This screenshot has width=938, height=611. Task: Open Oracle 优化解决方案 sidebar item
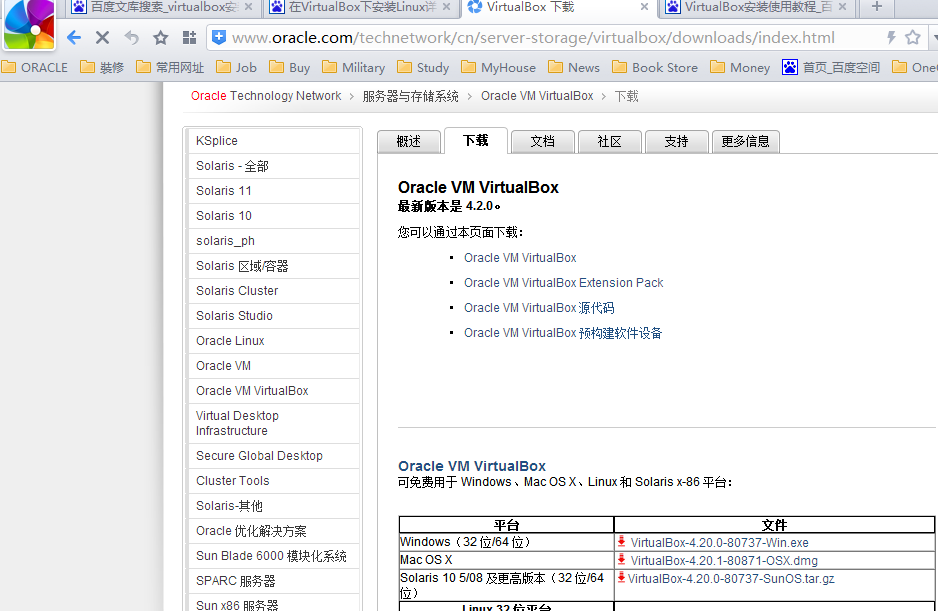pyautogui.click(x=273, y=531)
